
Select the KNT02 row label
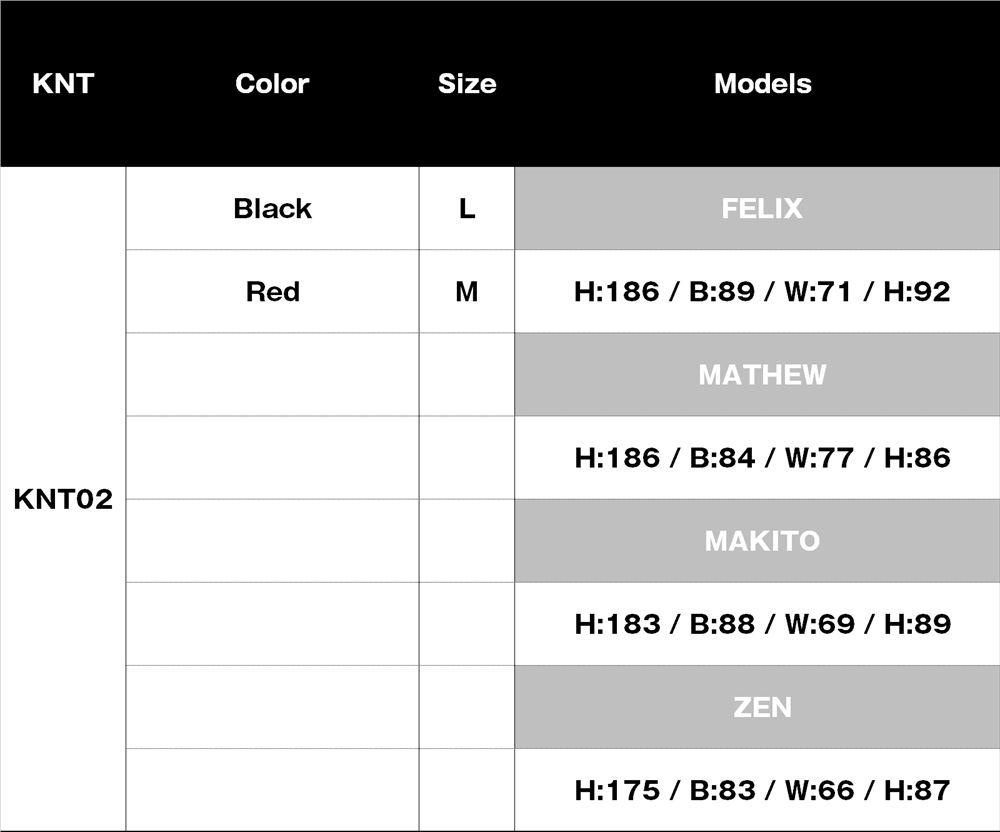63,499
